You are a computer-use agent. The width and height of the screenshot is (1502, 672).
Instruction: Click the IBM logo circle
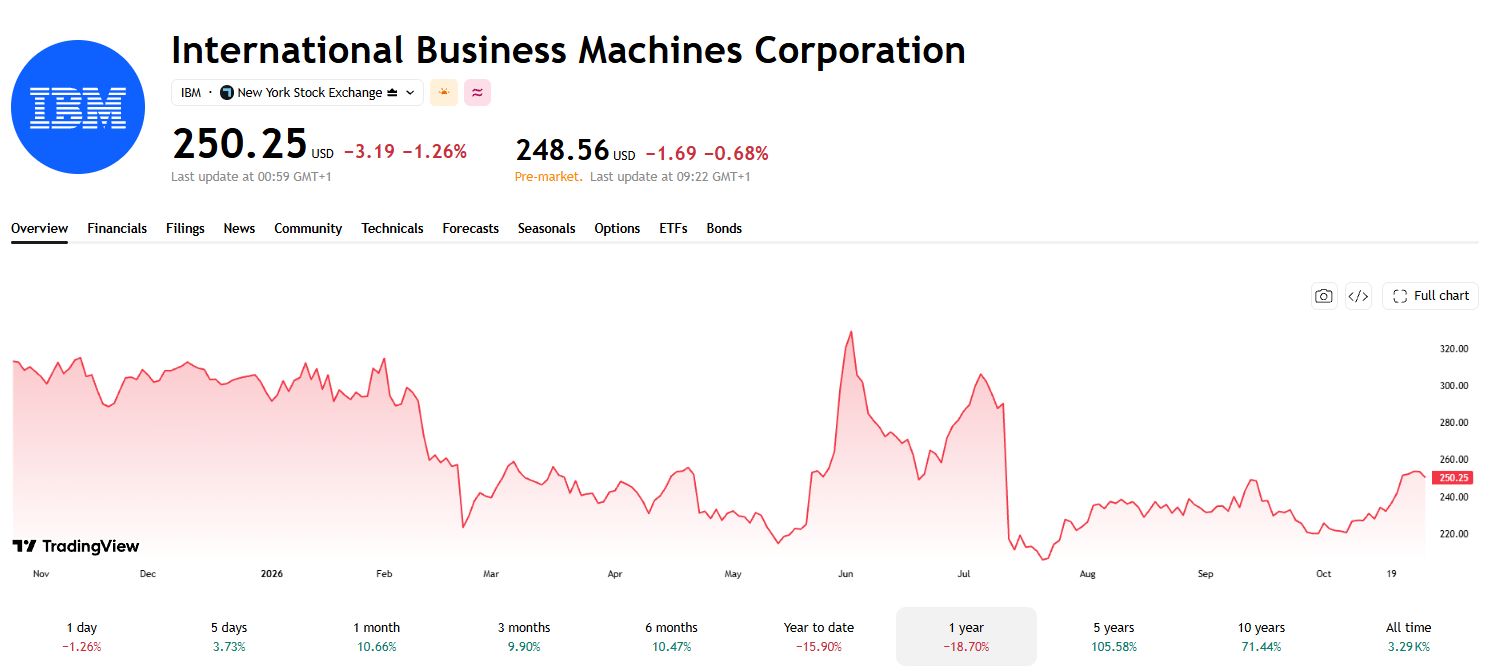pyautogui.click(x=78, y=107)
